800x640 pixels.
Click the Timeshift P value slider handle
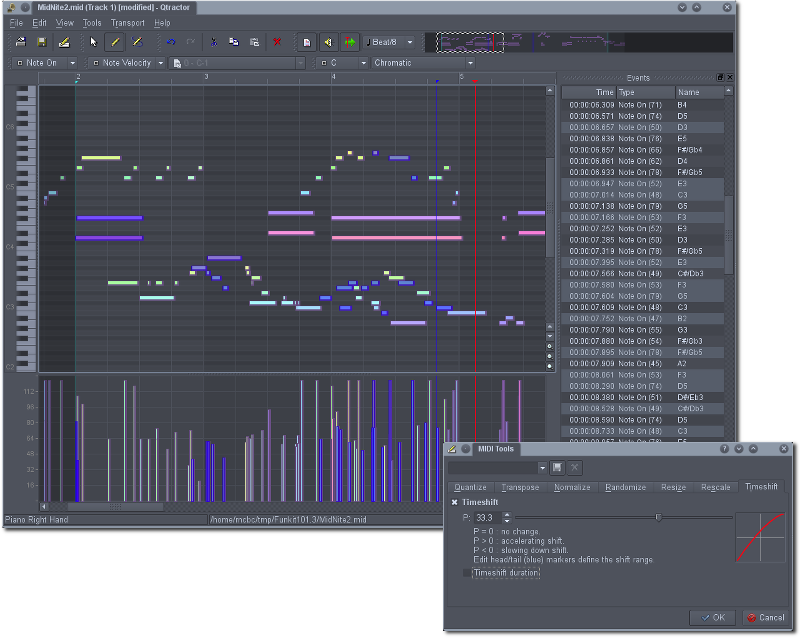658,517
